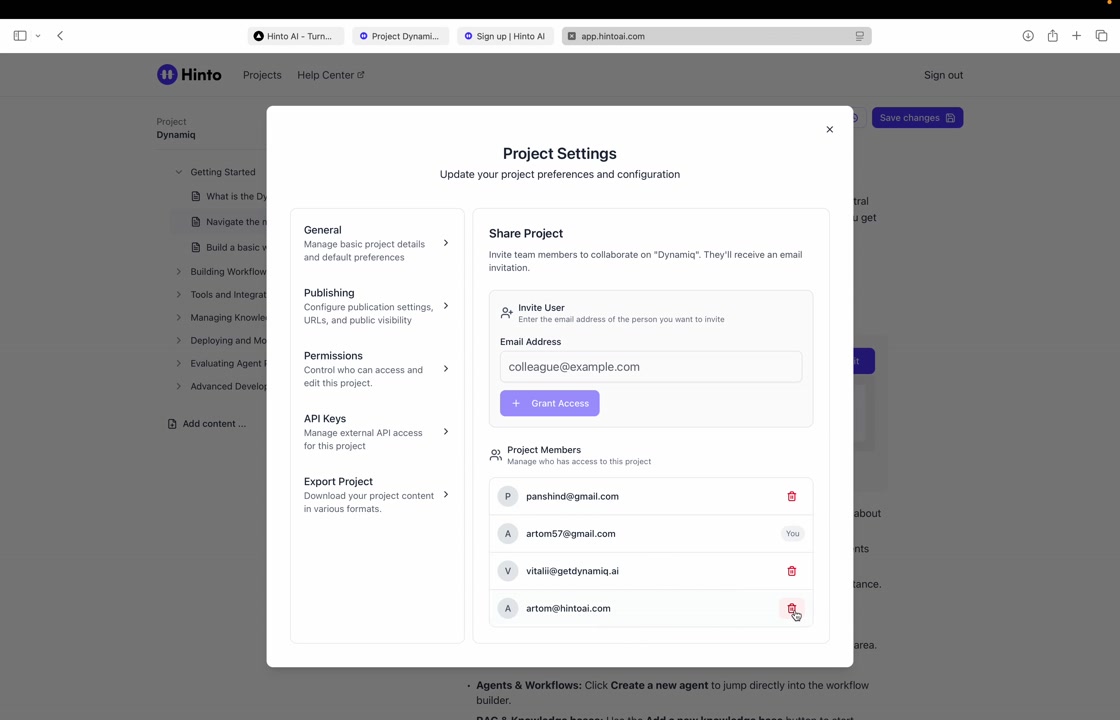Open the General settings section
Screen dimensions: 1120x720
click(x=376, y=243)
